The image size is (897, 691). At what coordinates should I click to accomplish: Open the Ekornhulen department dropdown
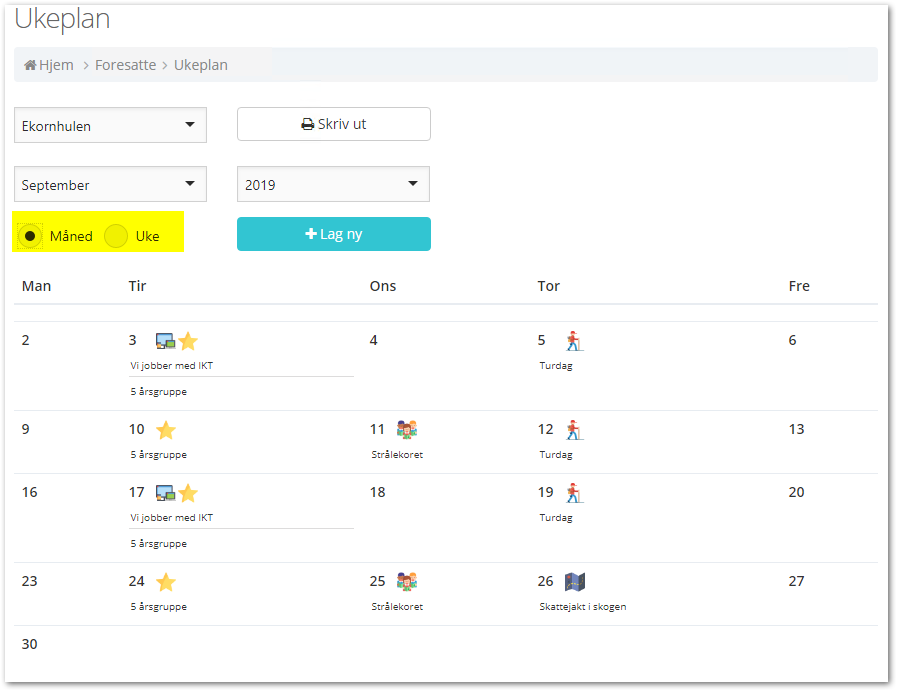point(110,126)
